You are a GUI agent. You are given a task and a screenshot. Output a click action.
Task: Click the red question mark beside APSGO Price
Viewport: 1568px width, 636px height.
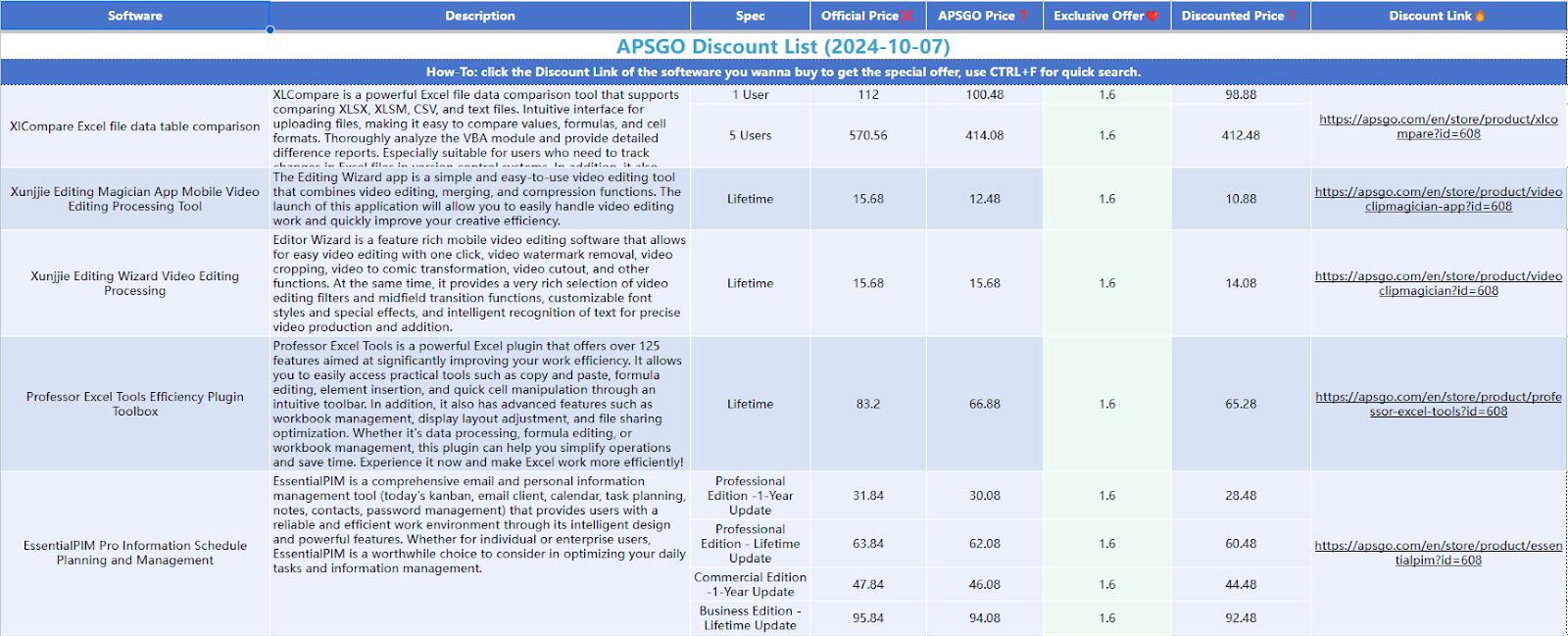coord(1023,16)
